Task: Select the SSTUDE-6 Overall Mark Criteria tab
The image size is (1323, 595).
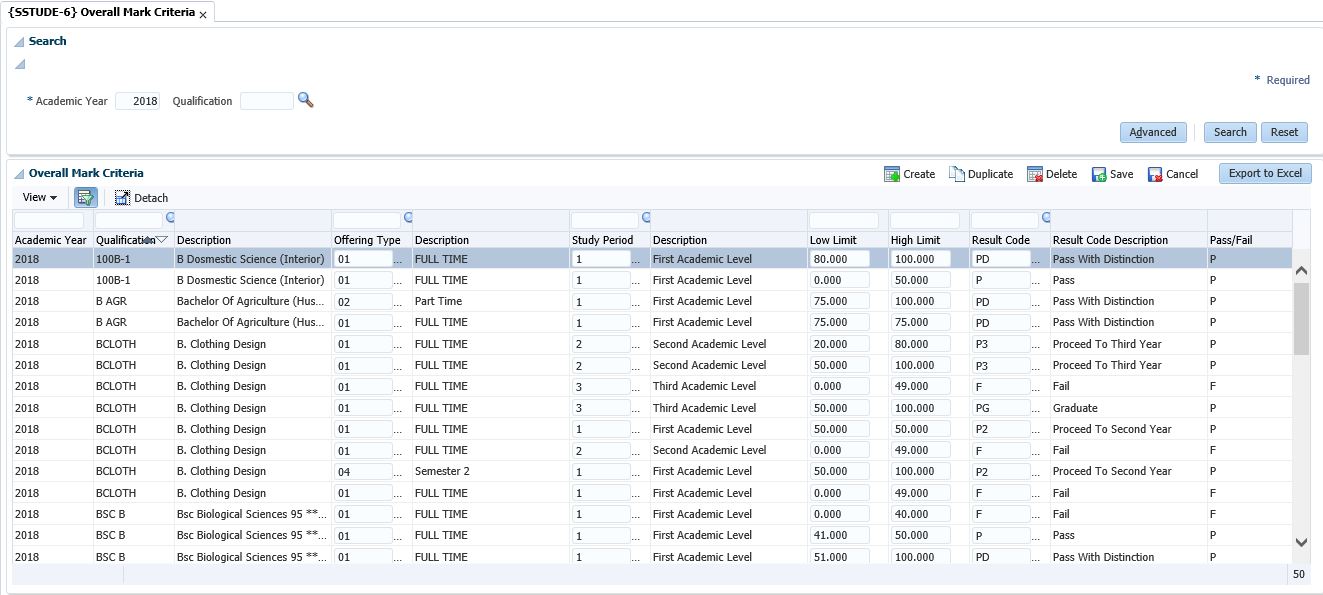Action: click(100, 13)
